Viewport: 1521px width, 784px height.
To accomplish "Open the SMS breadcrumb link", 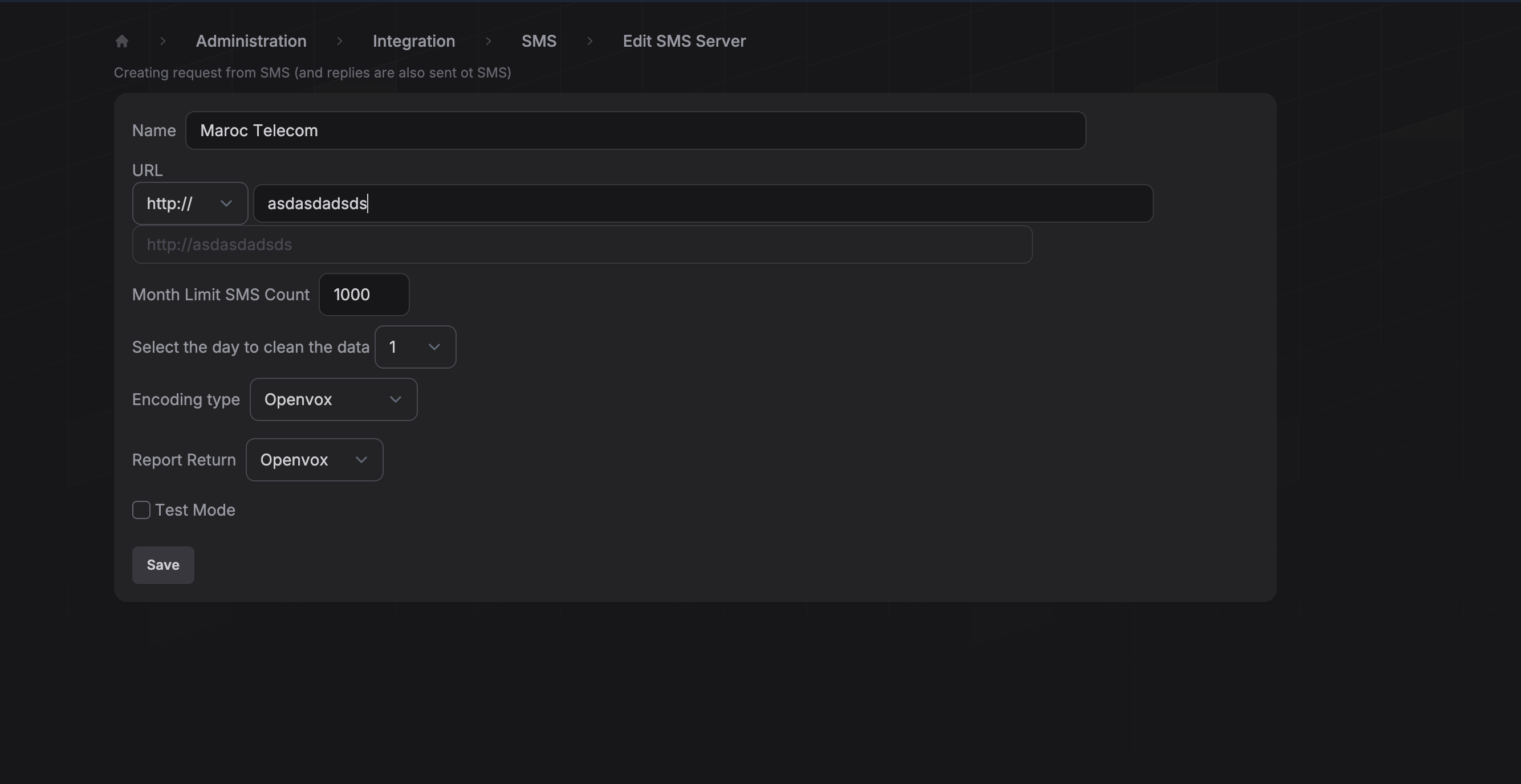I will [x=539, y=41].
